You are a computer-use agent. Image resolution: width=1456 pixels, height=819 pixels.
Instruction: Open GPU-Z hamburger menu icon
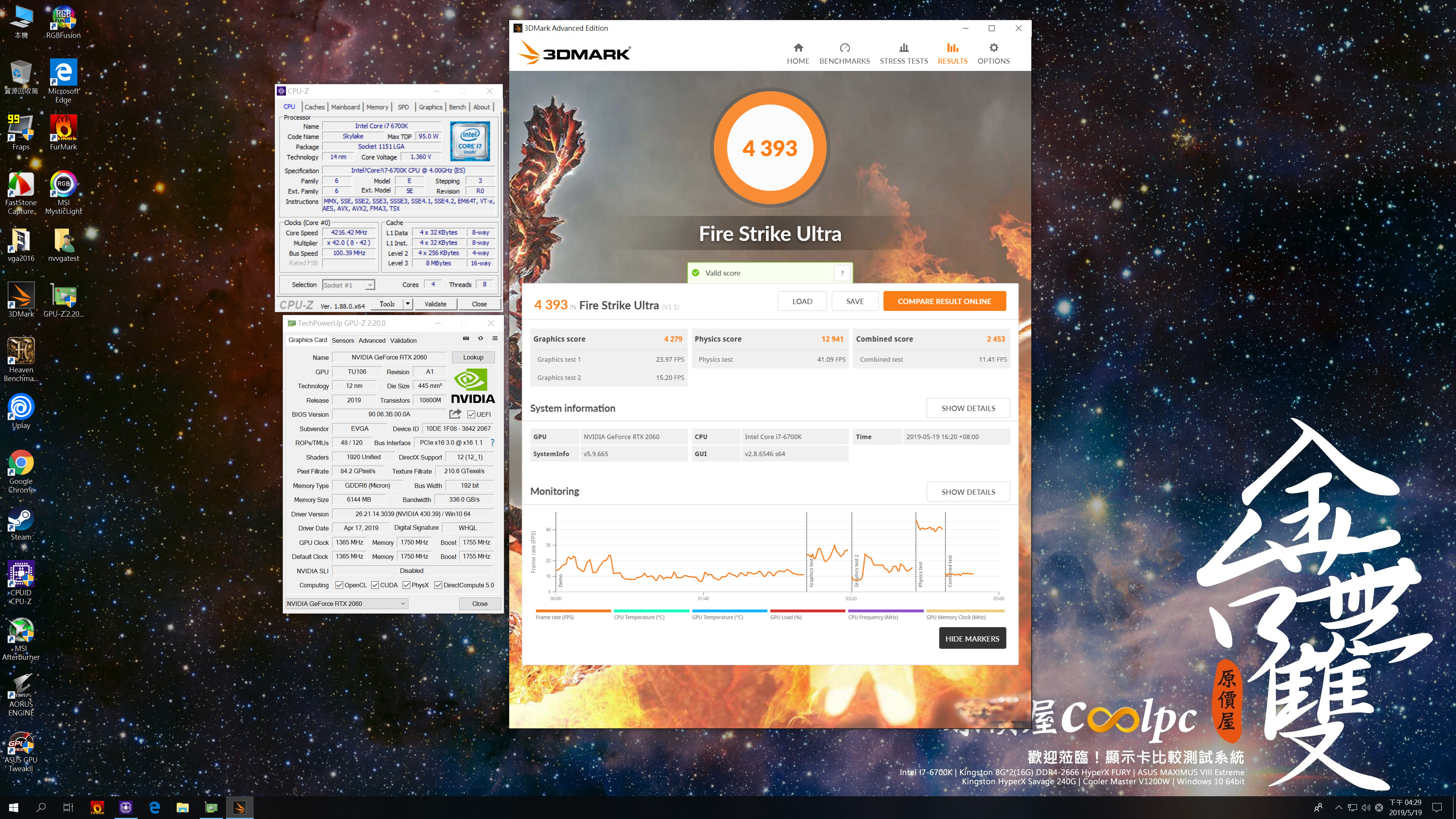(494, 339)
